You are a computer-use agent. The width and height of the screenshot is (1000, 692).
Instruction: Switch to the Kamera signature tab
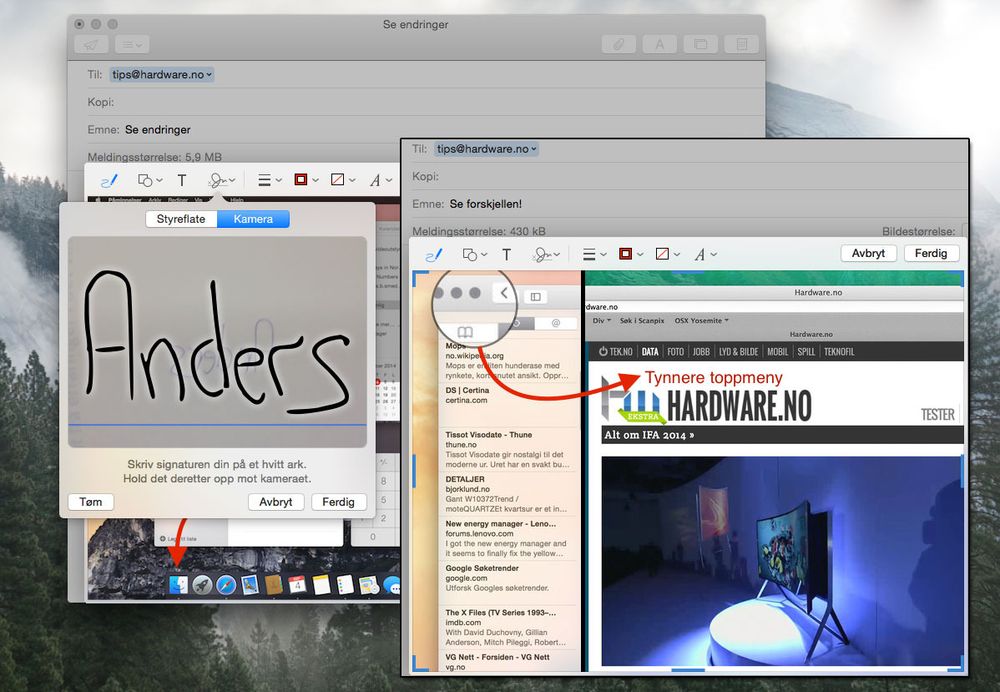(x=253, y=219)
